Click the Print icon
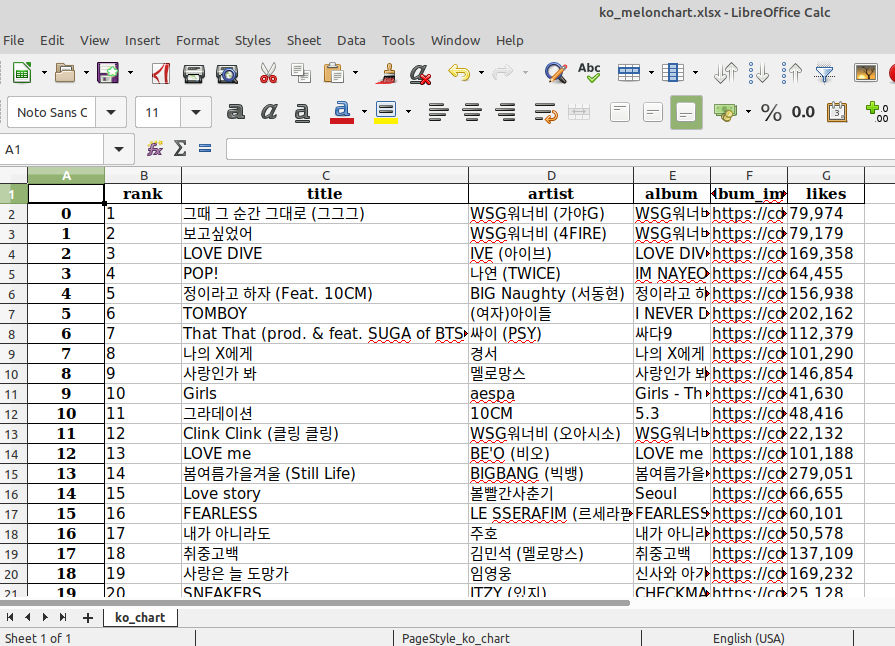Image resolution: width=895 pixels, height=646 pixels. (193, 73)
